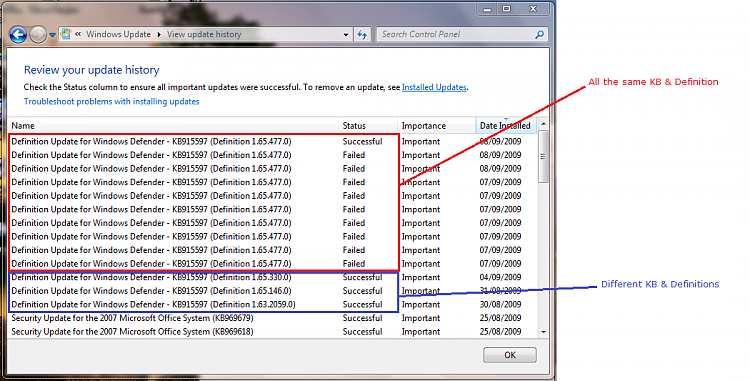
Task: Select Security Update KB969679 row
Action: coord(271,318)
